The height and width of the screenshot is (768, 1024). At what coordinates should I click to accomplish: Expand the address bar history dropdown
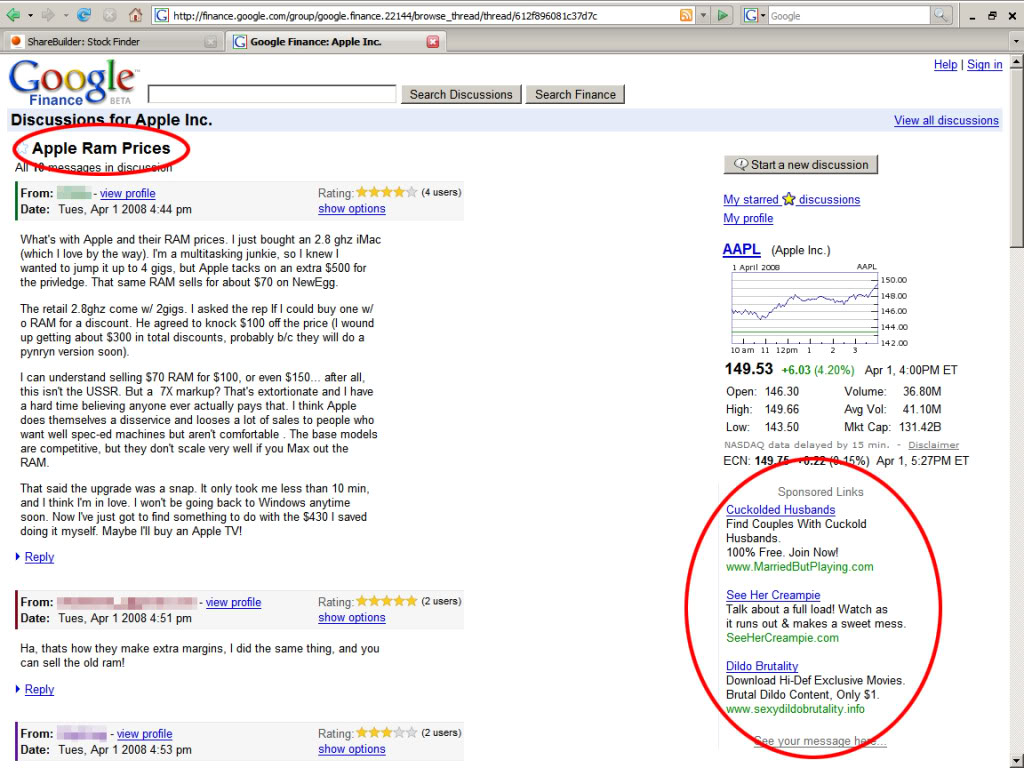(703, 15)
